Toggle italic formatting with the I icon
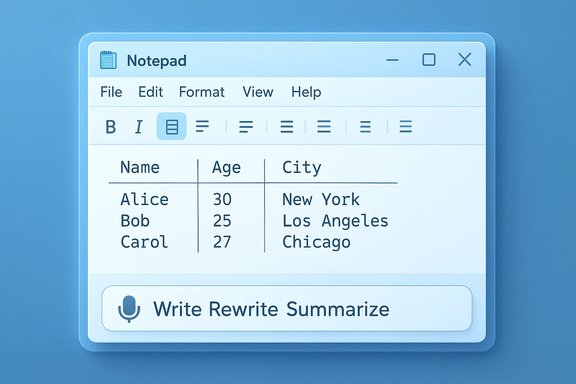The width and height of the screenshot is (576, 384). click(x=139, y=127)
